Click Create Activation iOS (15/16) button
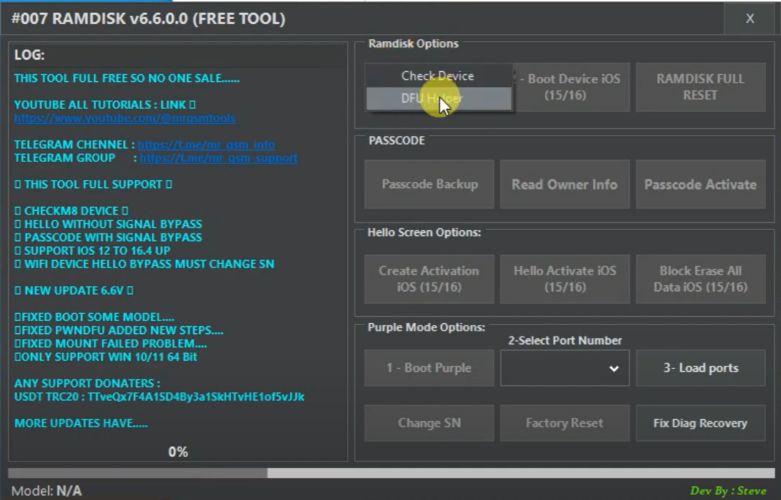Image resolution: width=781 pixels, height=500 pixels. click(x=429, y=279)
